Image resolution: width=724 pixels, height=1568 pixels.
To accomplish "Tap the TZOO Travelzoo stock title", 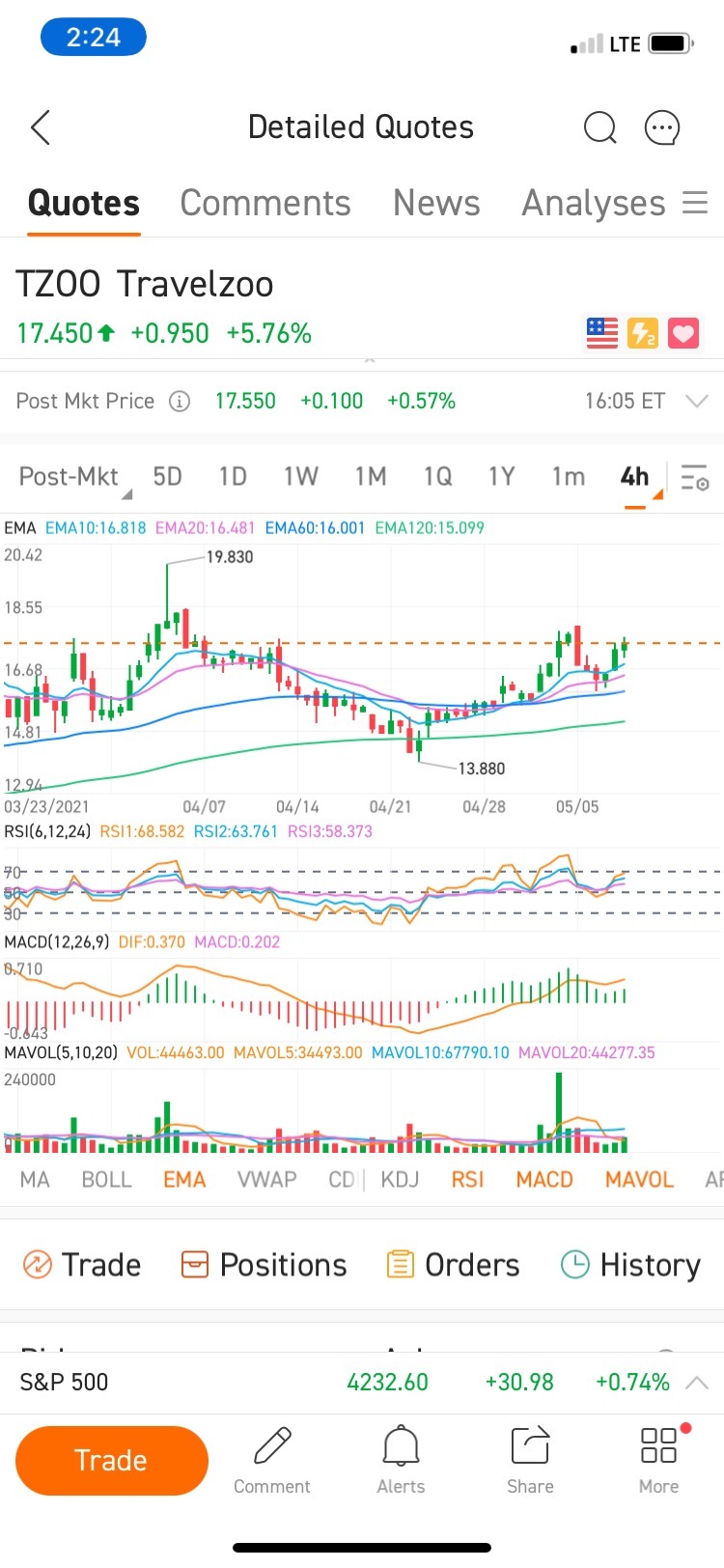I will pyautogui.click(x=145, y=284).
